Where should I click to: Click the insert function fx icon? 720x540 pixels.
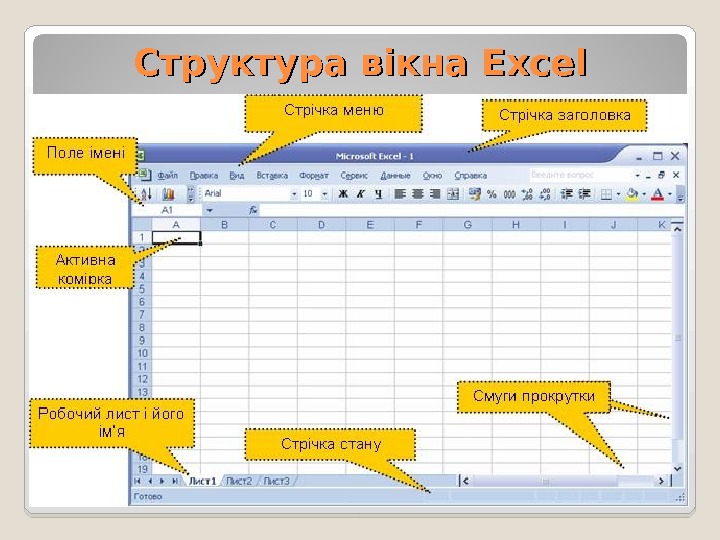pyautogui.click(x=253, y=210)
